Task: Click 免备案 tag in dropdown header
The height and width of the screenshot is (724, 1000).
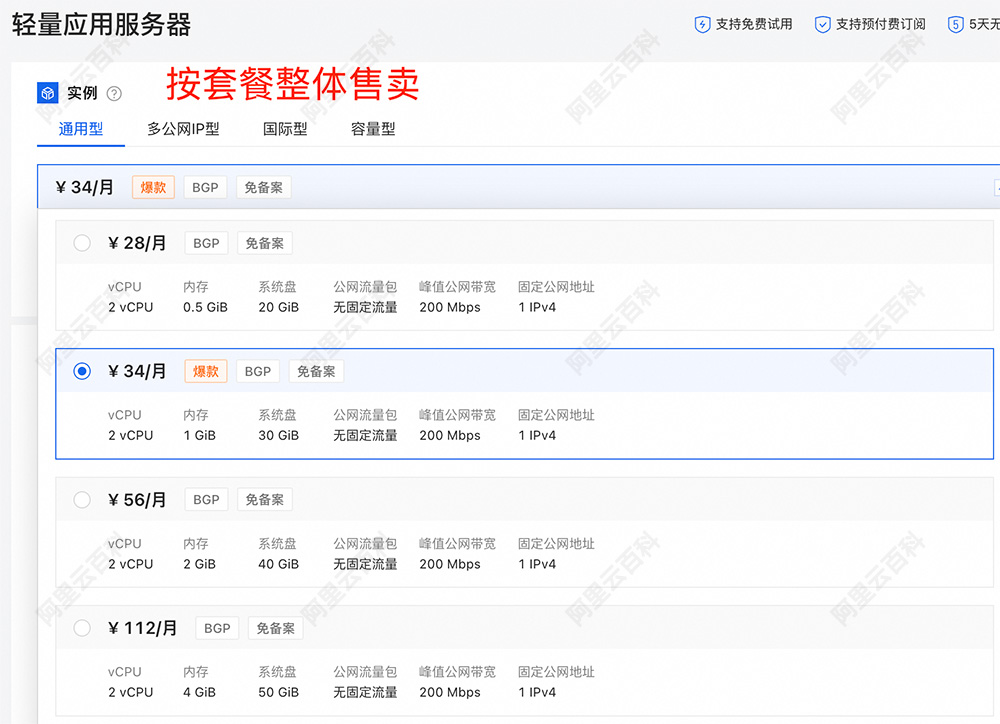Action: (263, 188)
